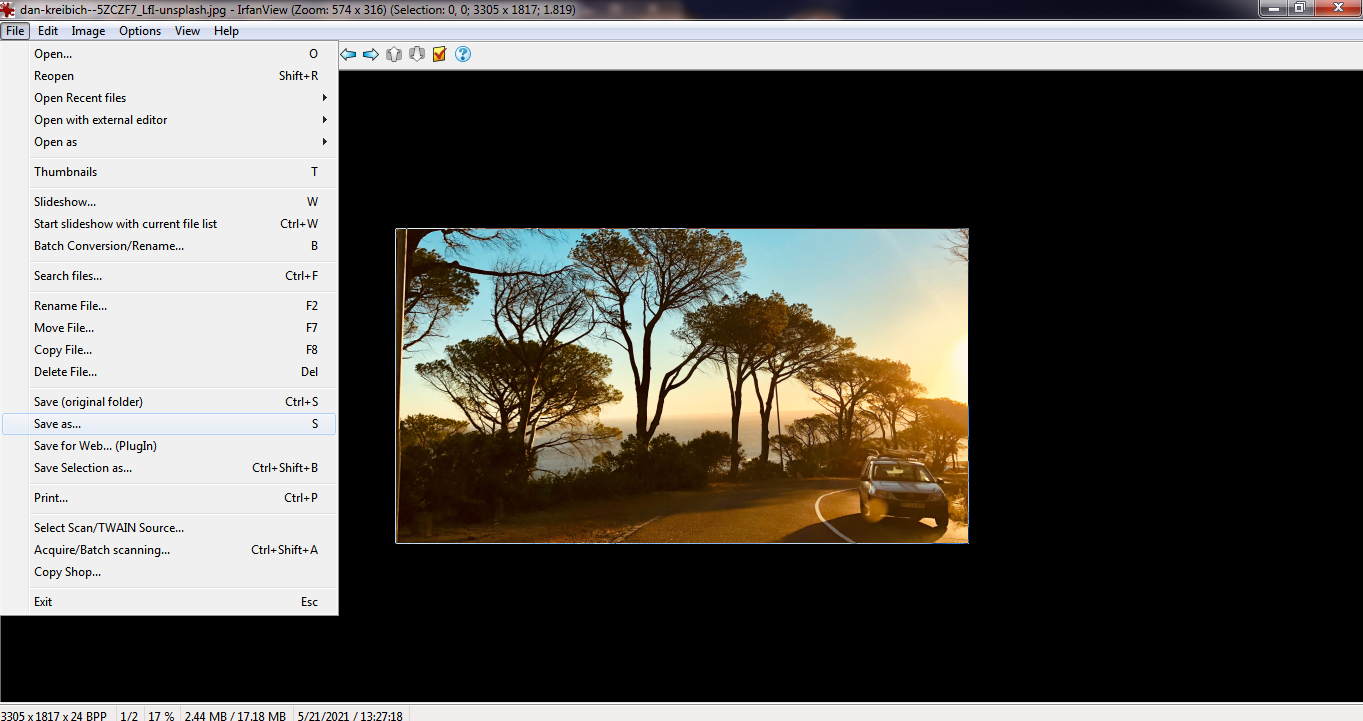The height and width of the screenshot is (721, 1363).
Task: Click the blue question mark help icon
Action: 463,54
